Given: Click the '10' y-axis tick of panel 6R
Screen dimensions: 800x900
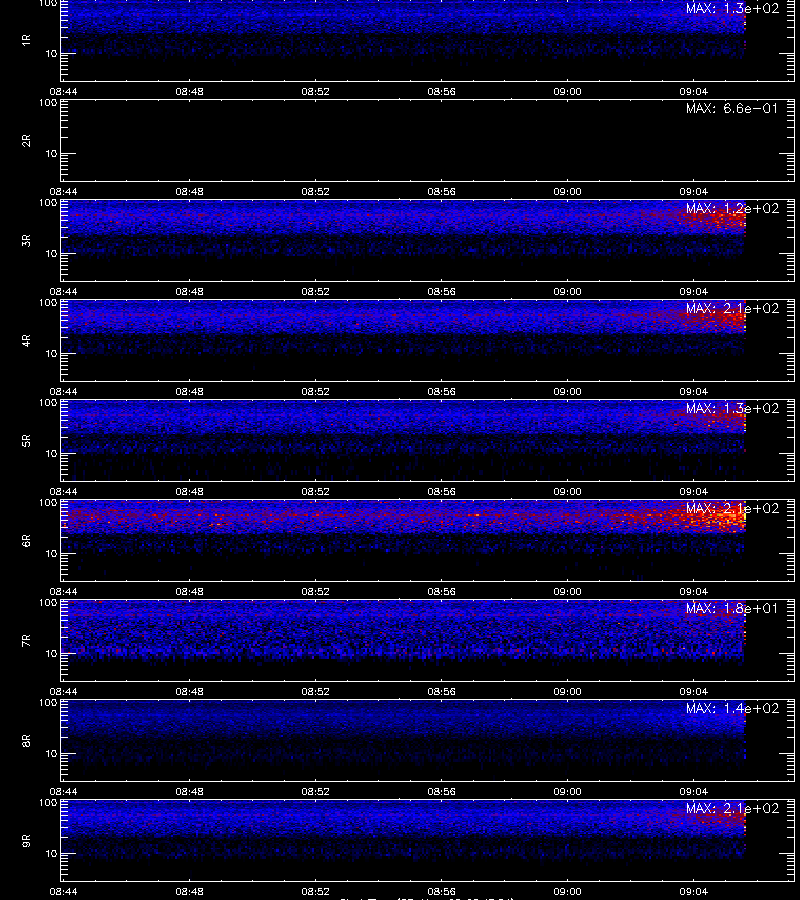Looking at the screenshot, I should pos(51,554).
